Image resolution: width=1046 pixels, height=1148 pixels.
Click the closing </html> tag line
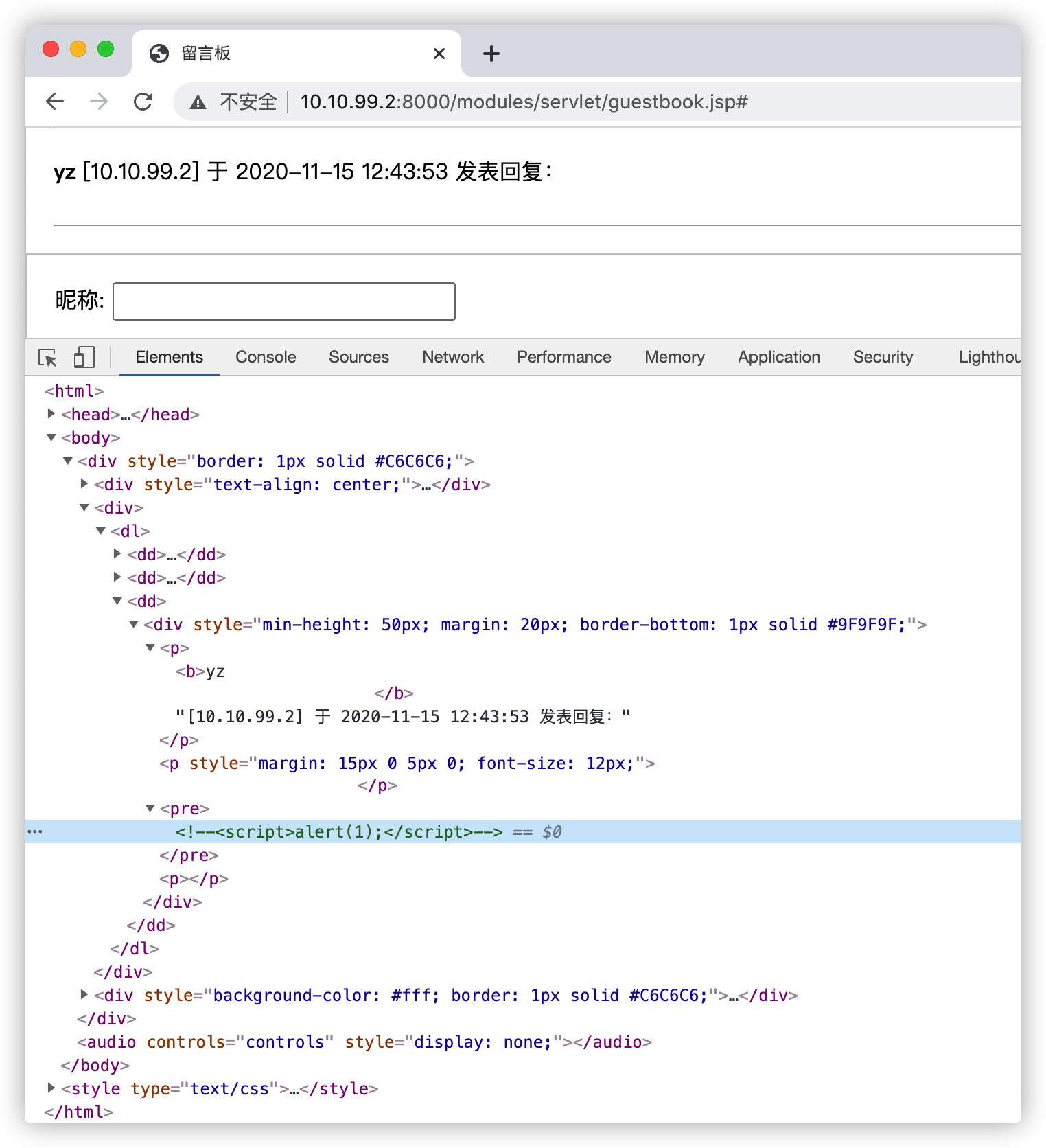tap(79, 1112)
